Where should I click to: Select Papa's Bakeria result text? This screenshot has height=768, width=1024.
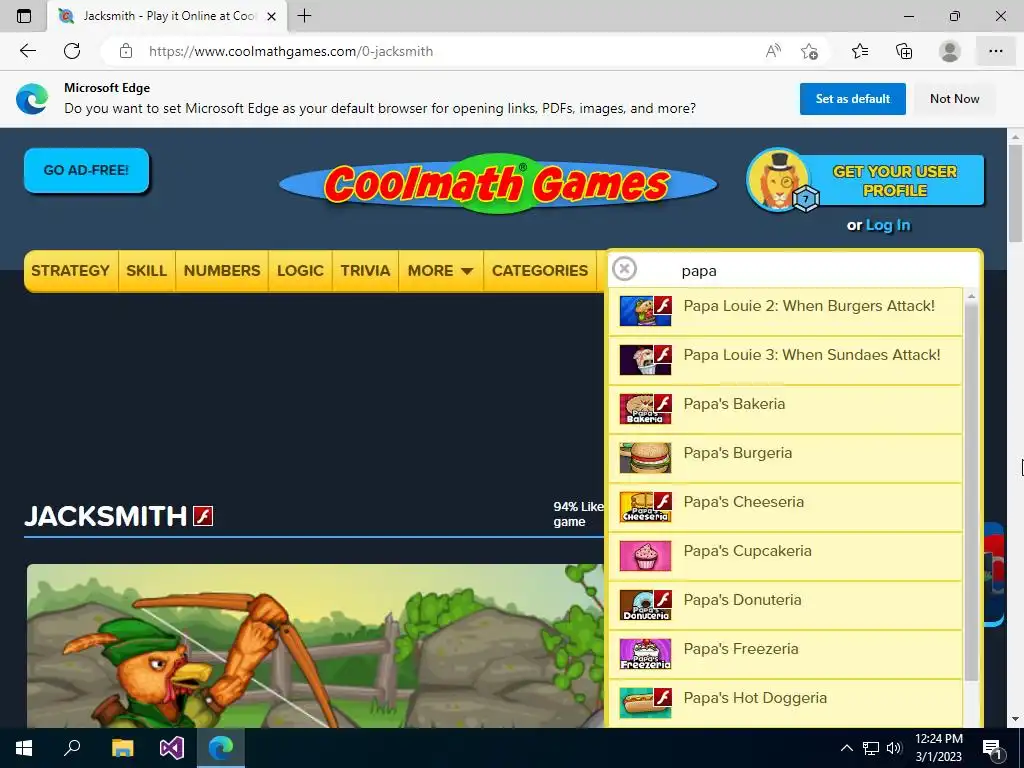tap(734, 404)
